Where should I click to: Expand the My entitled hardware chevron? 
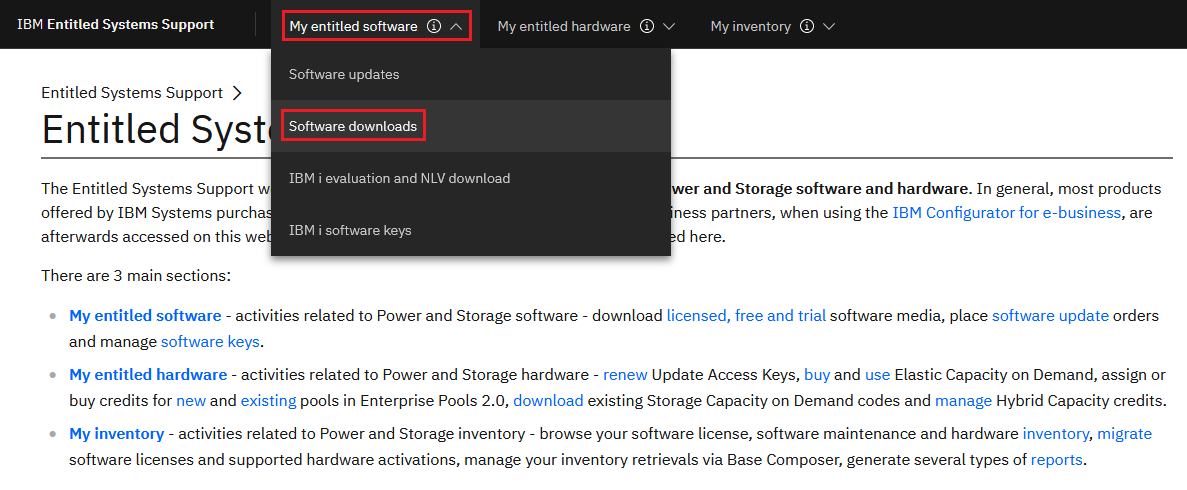[x=670, y=27]
